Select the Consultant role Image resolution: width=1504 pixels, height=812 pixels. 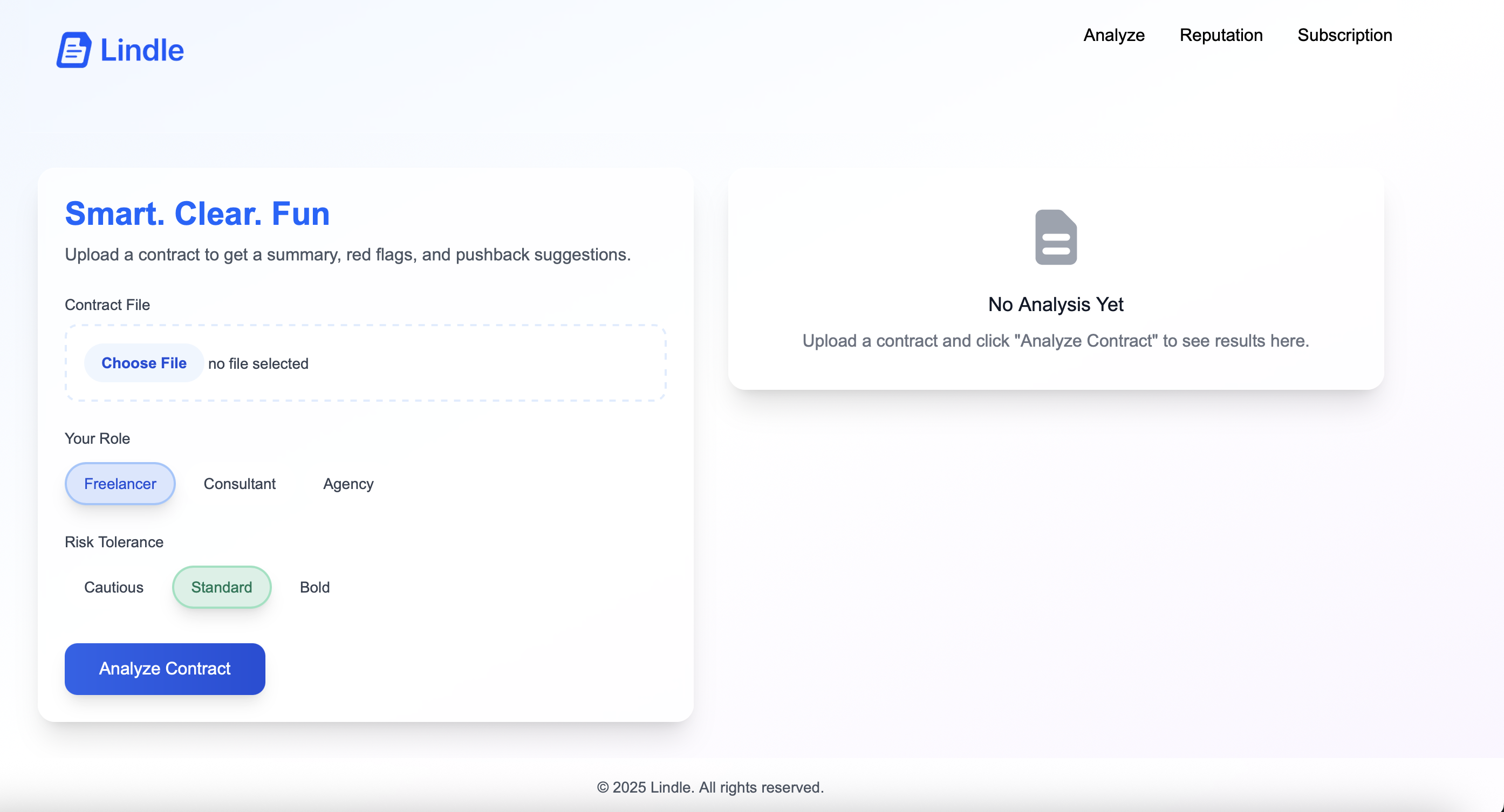(240, 483)
